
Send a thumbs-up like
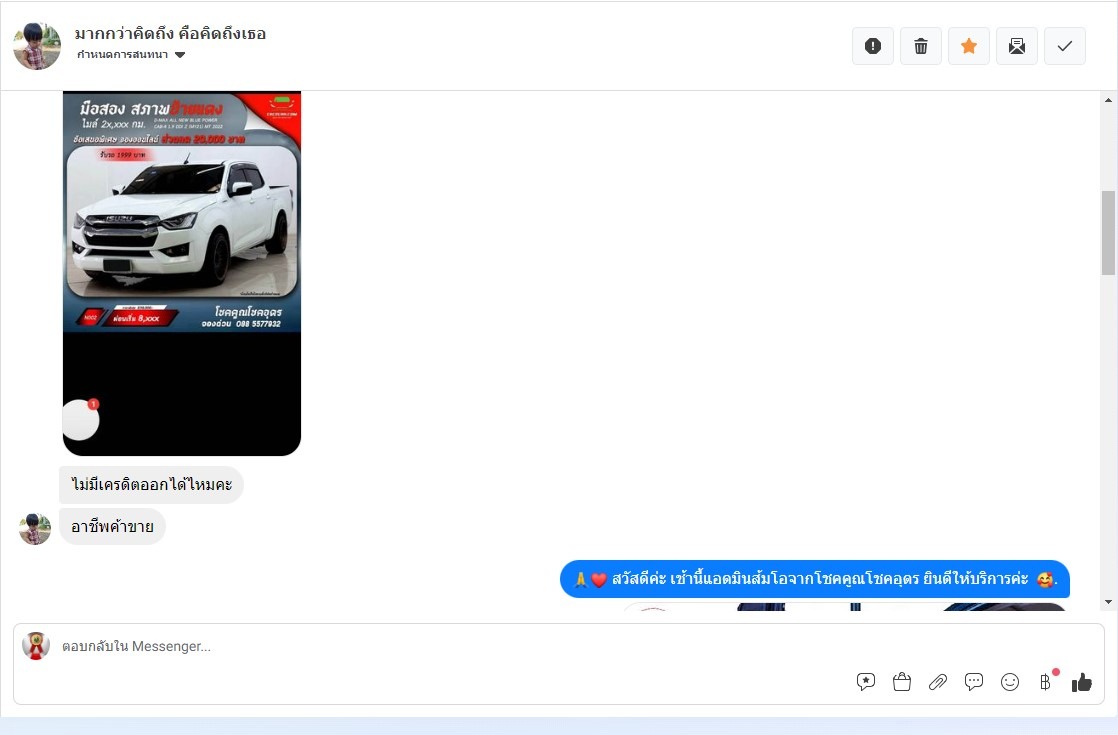click(1082, 682)
